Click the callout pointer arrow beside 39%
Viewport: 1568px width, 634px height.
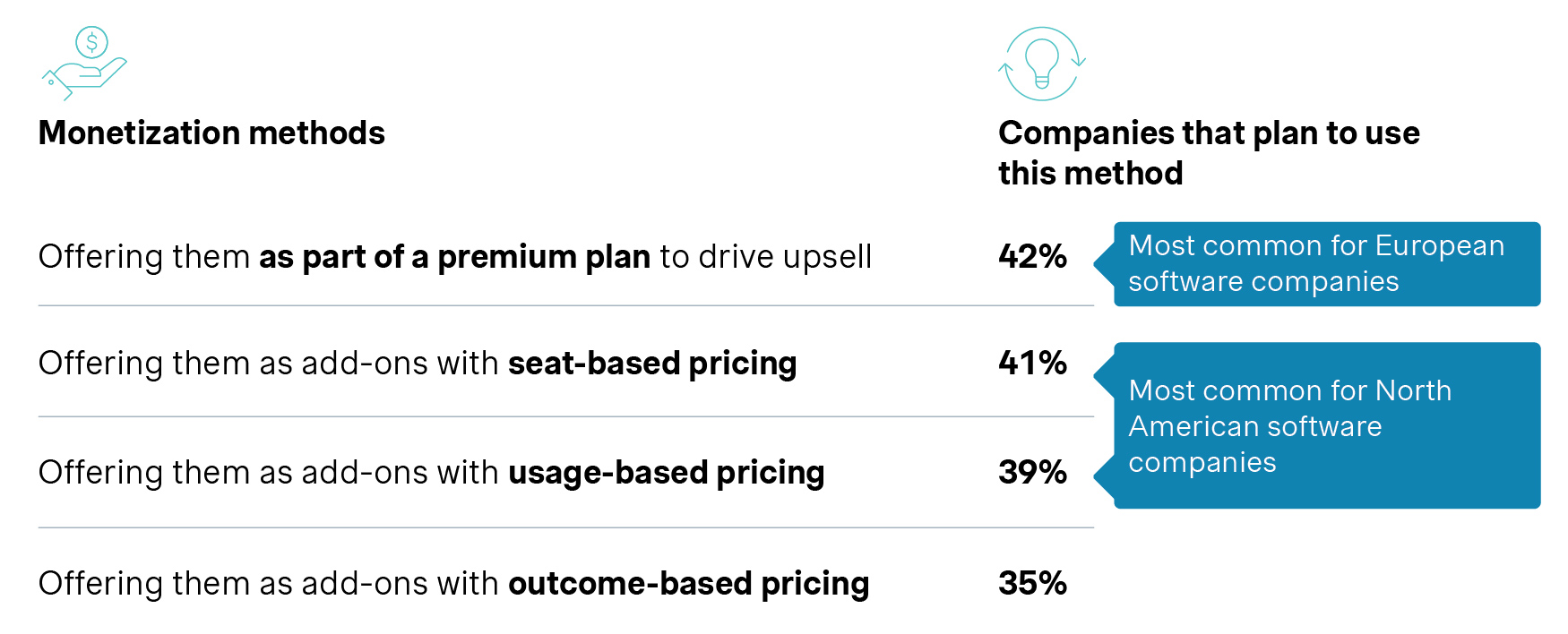pyautogui.click(x=1104, y=476)
